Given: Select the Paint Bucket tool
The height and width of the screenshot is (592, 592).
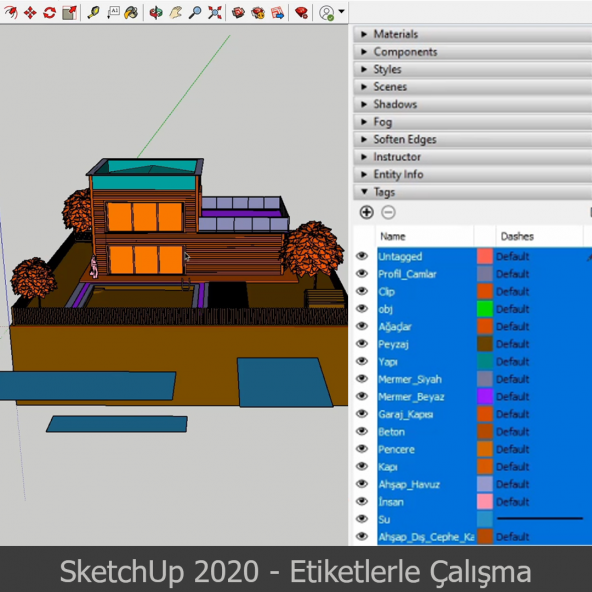Looking at the screenshot, I should click(x=131, y=13).
